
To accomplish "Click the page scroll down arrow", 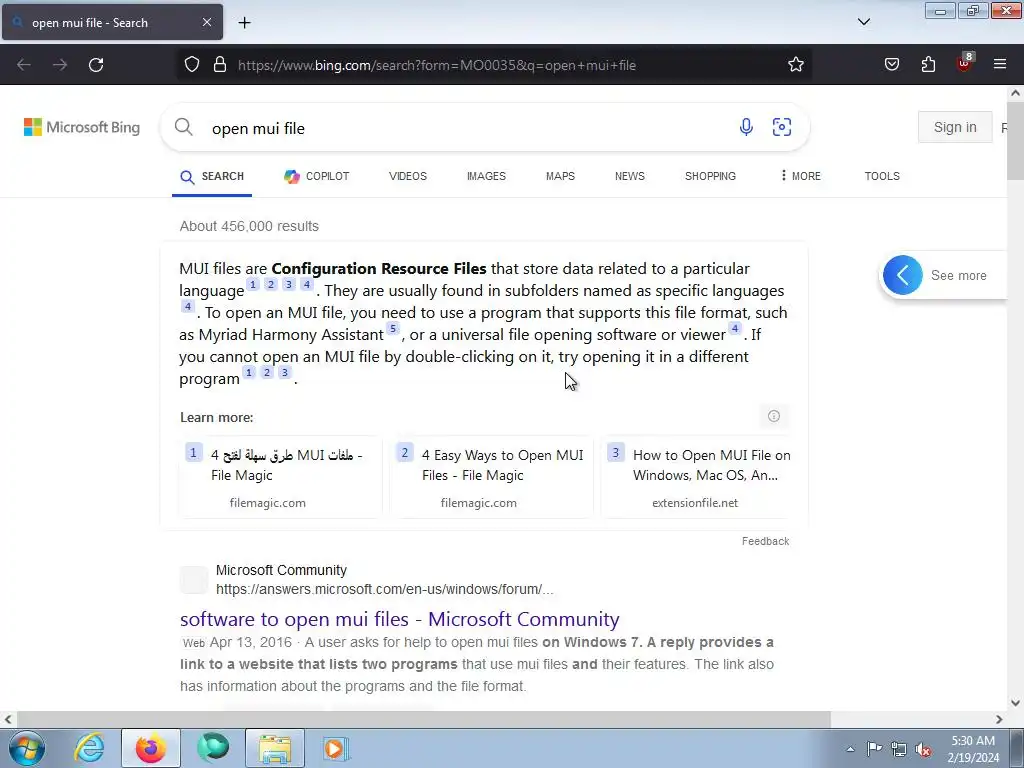I will 1015,703.
